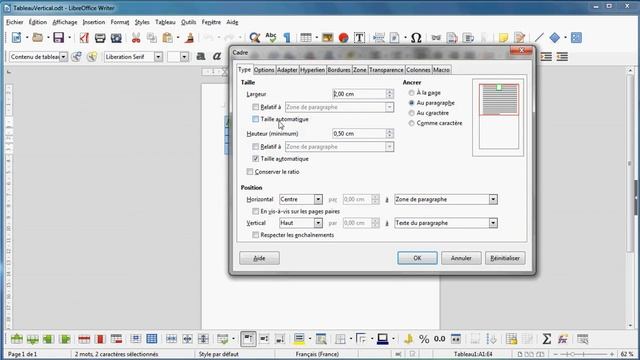640x360 pixels.
Task: Click the Cut scissors icon
Action: (136, 38)
